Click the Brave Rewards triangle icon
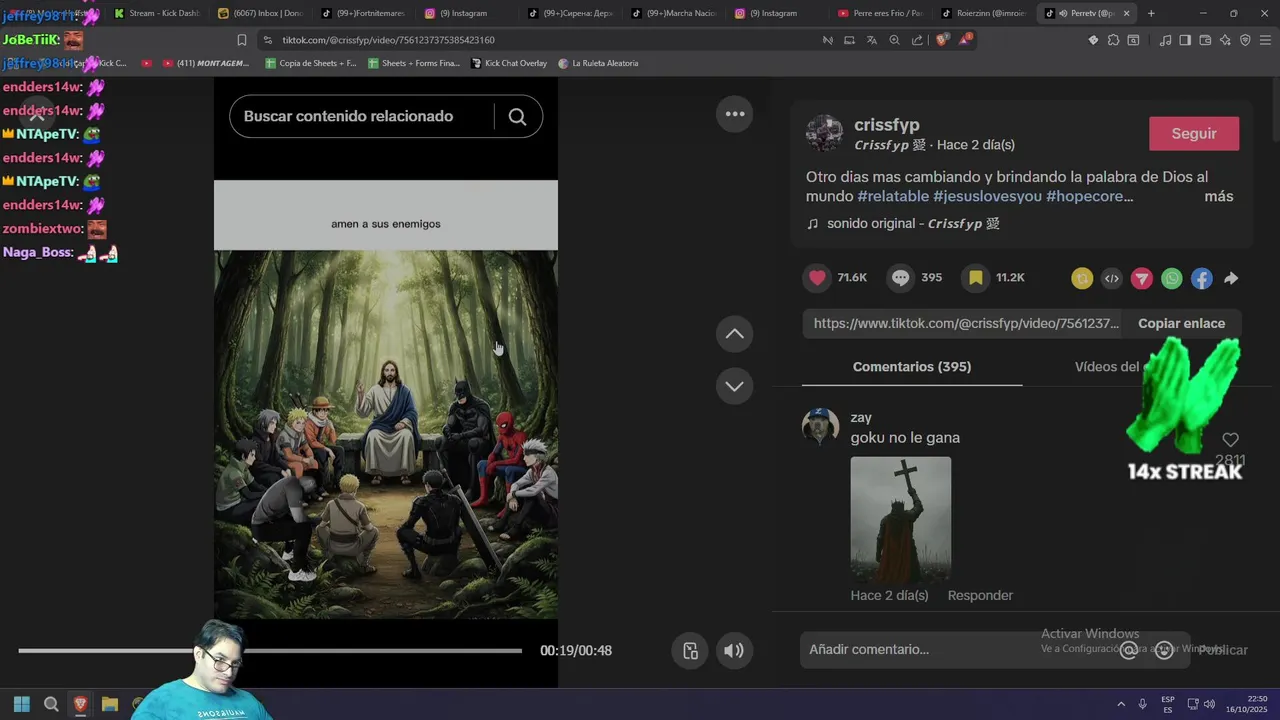1280x720 pixels. pos(964,40)
